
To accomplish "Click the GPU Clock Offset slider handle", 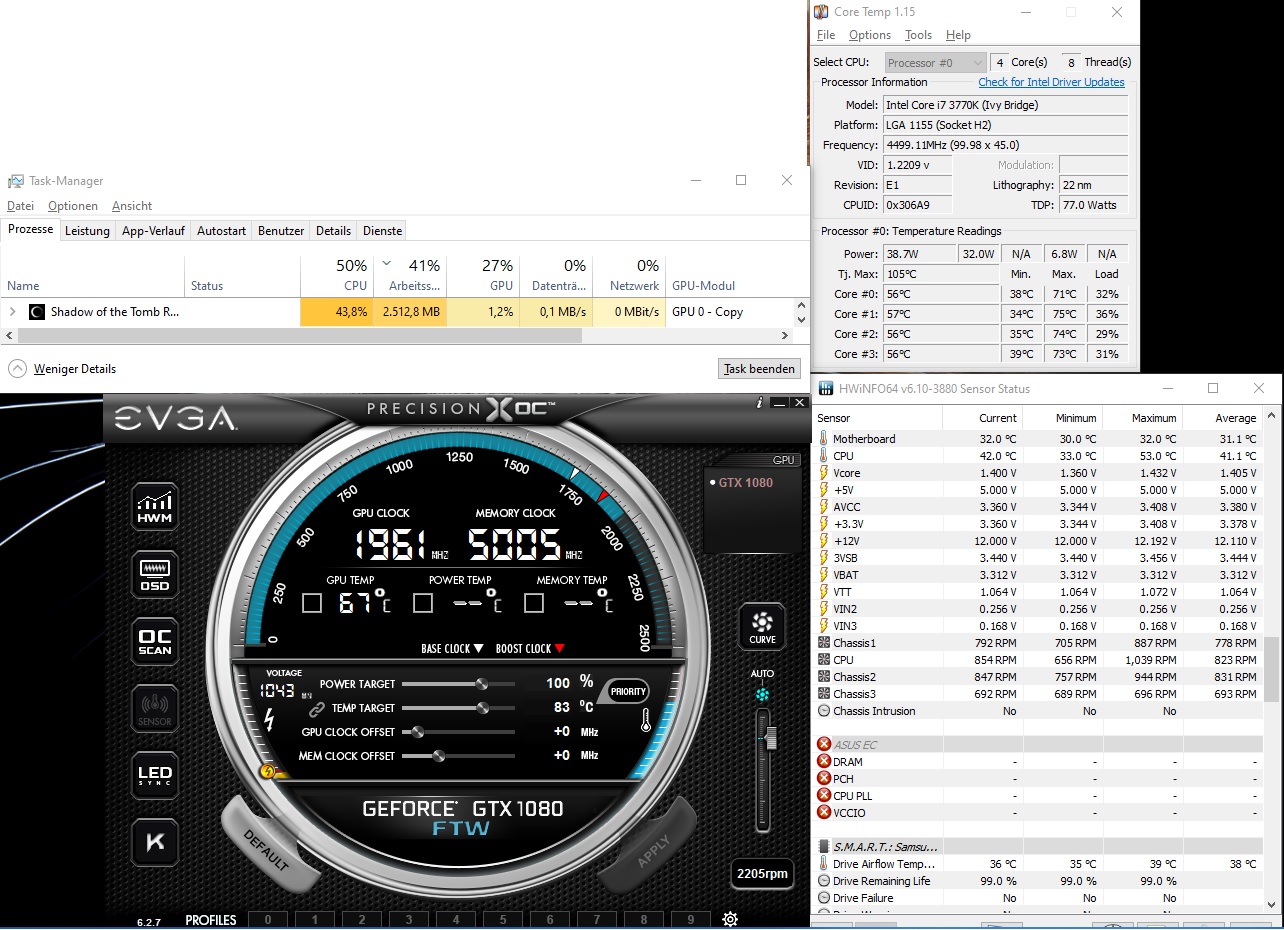I will (418, 732).
